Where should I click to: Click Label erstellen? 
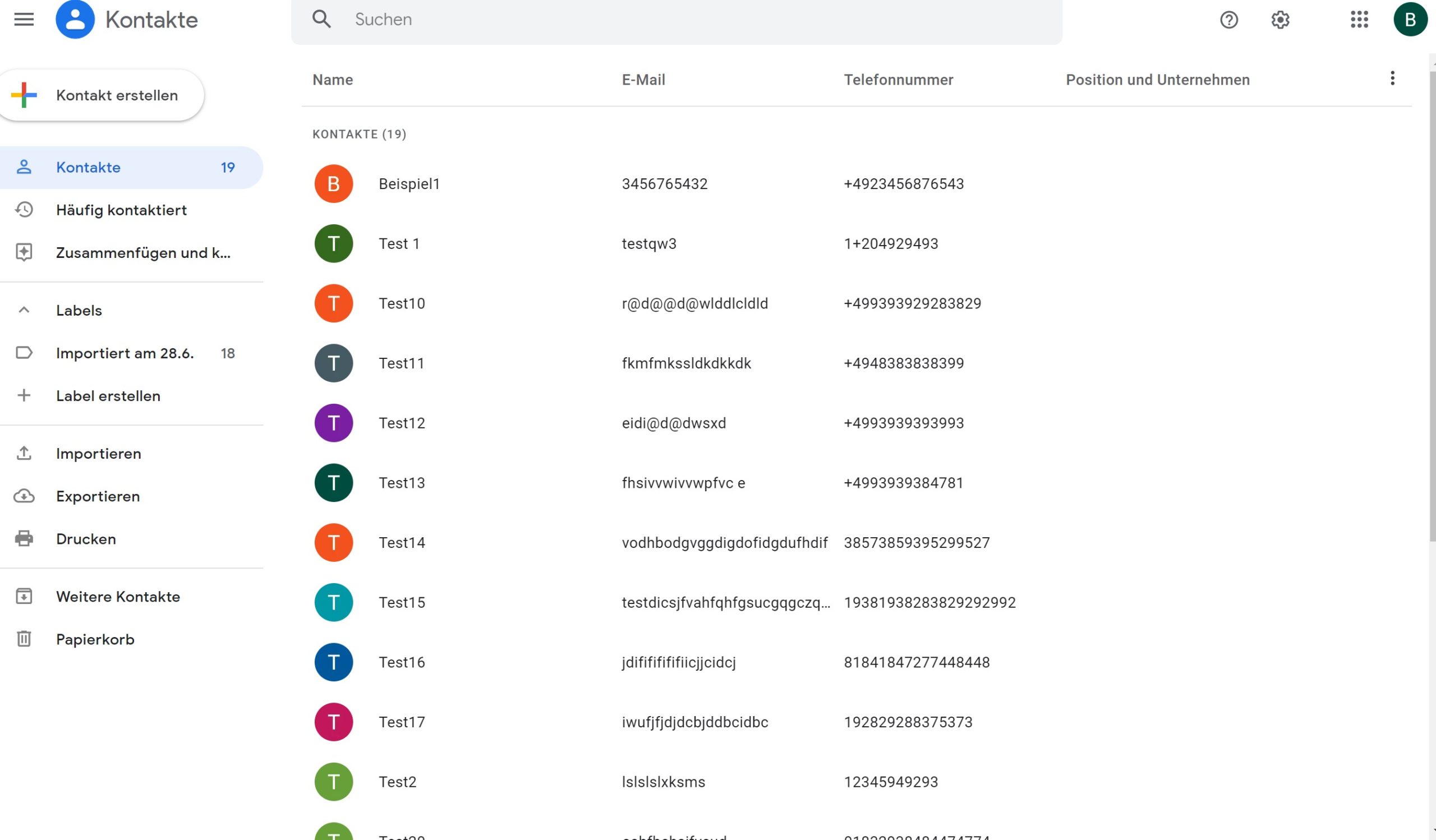click(108, 396)
